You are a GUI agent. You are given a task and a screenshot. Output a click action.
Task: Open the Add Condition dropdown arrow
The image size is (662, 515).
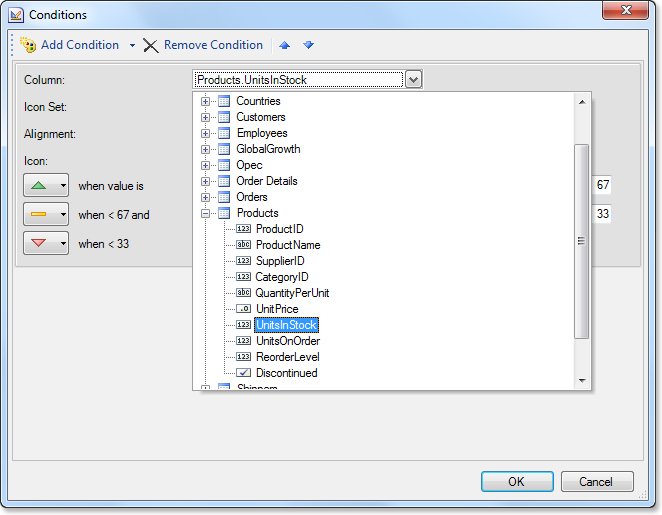click(x=132, y=45)
